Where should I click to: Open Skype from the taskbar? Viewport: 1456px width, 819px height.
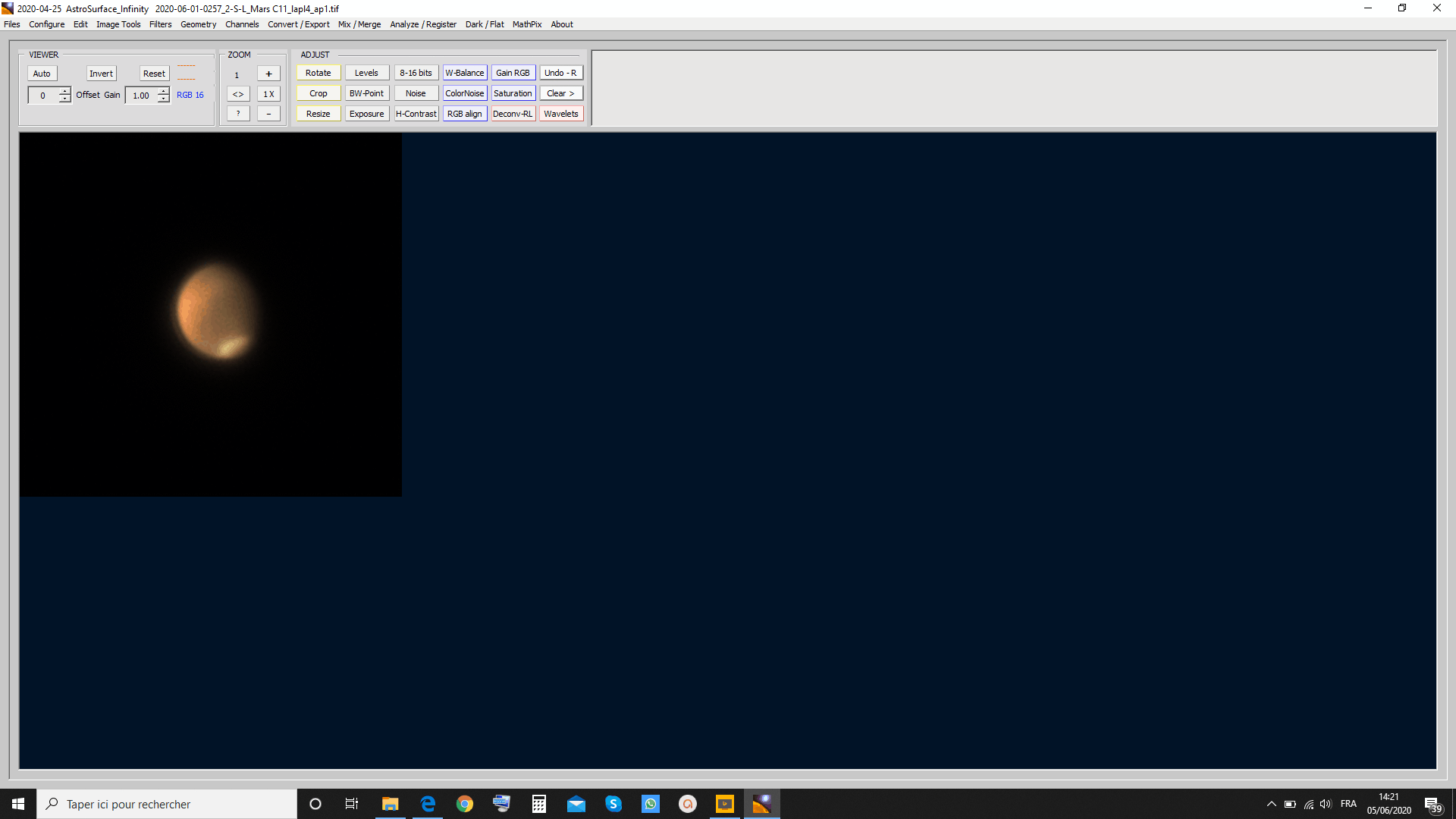(613, 804)
